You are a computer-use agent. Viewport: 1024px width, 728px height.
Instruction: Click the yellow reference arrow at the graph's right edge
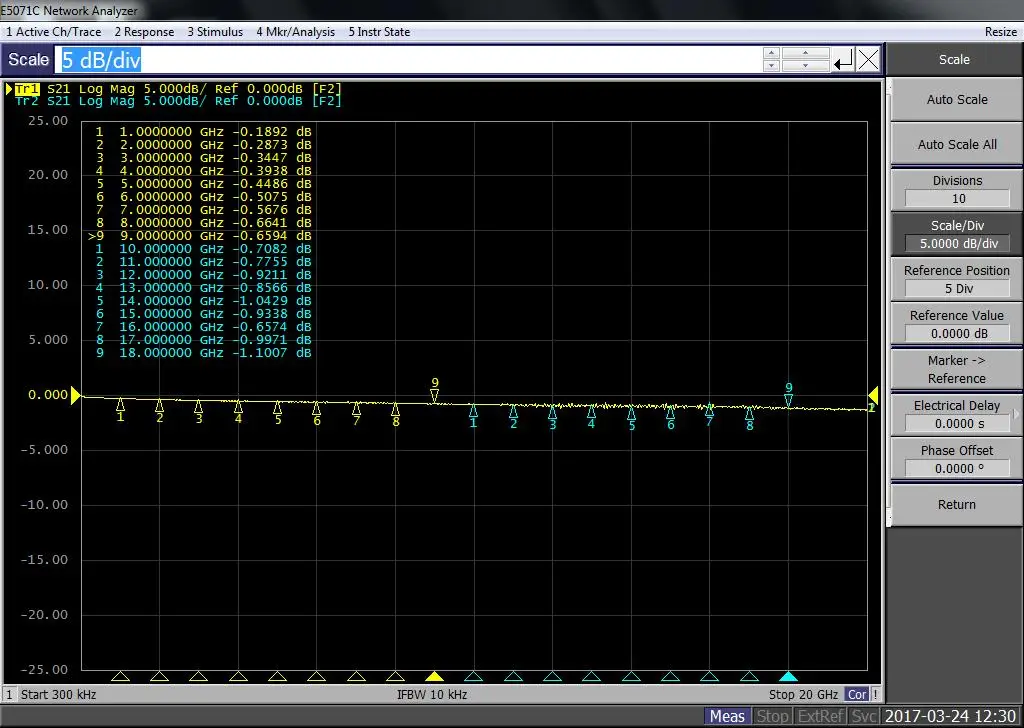873,396
